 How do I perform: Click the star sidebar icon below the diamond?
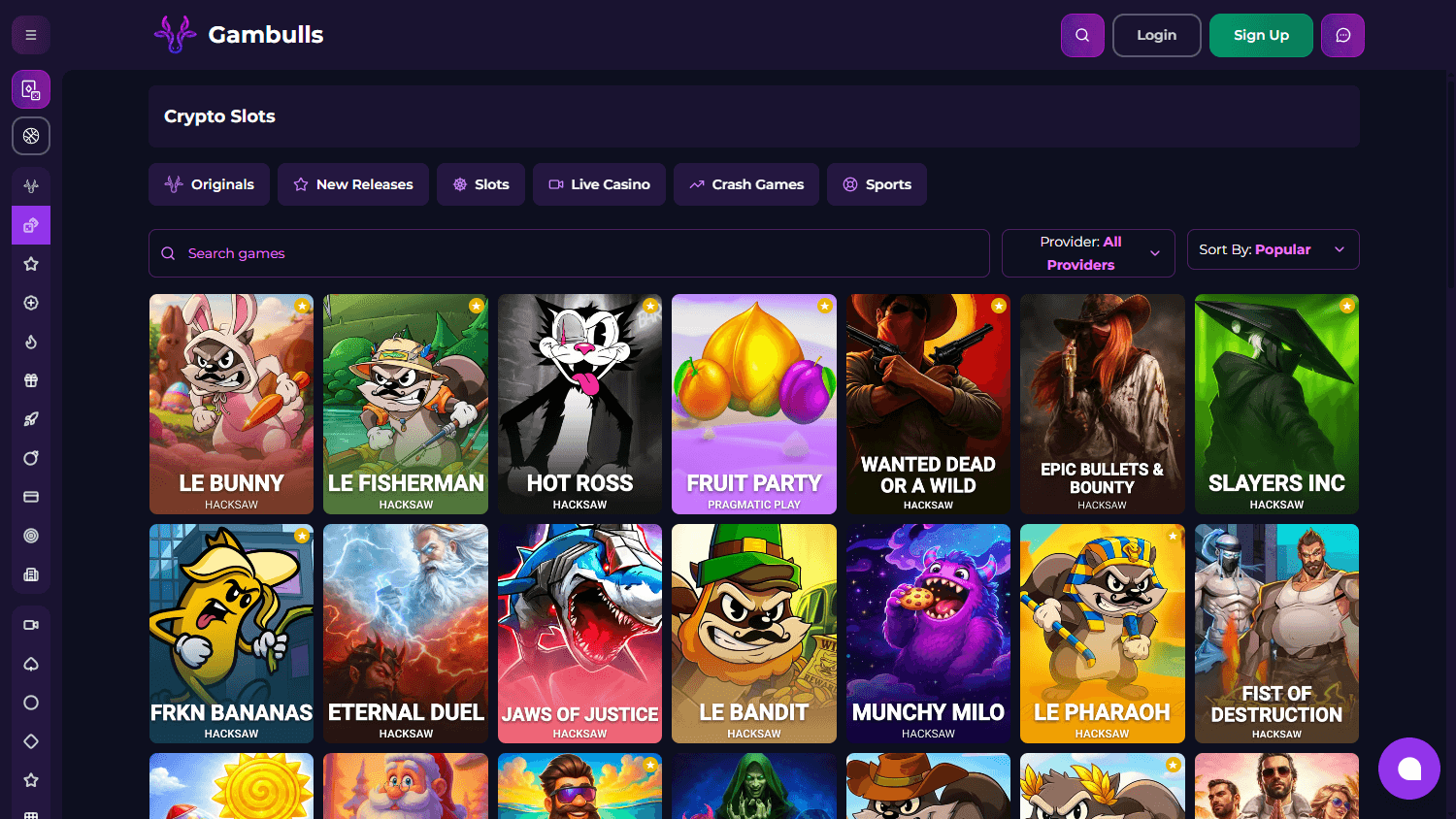tap(31, 780)
